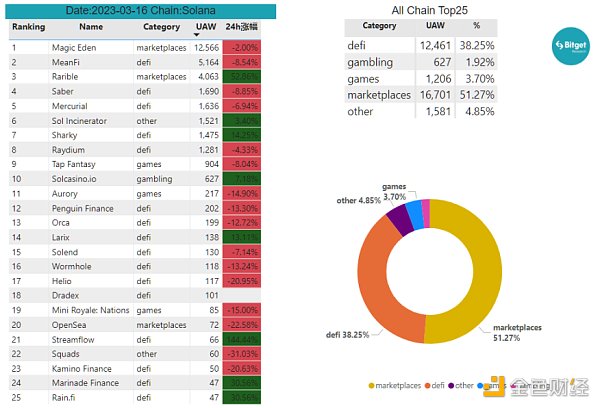Click Rarible's green 52.85% change cell
Image resolution: width=600 pixels, height=408 pixels.
[244, 75]
